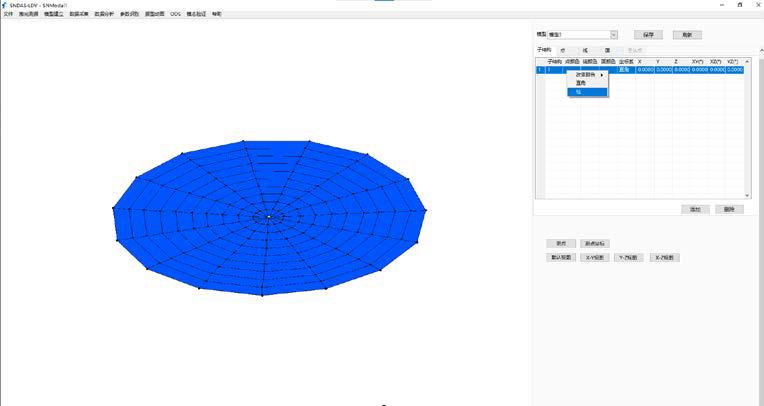Click the X coordinate cell in row 1
This screenshot has width=764, height=406.
pyautogui.click(x=645, y=69)
